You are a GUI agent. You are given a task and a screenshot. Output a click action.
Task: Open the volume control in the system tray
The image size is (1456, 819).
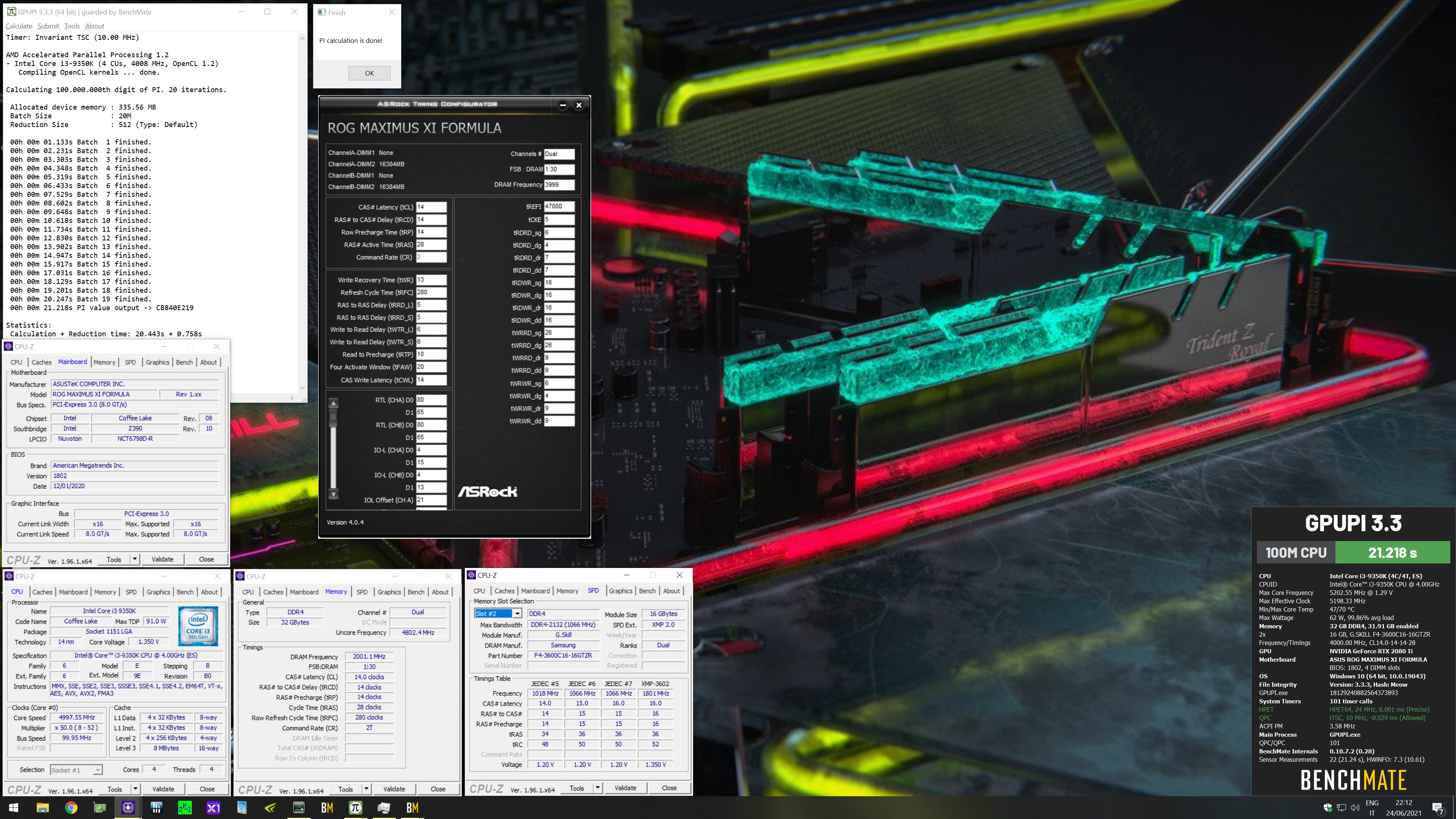(x=1355, y=808)
